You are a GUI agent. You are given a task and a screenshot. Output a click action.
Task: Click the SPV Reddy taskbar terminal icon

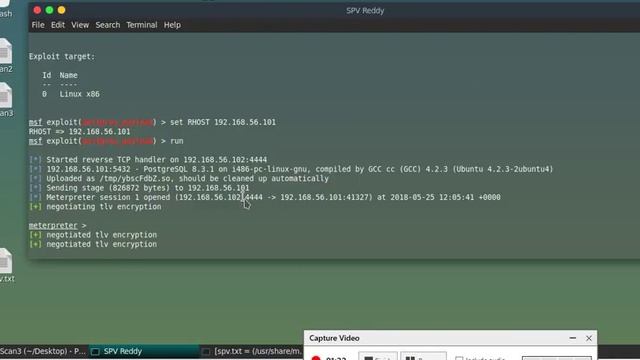[x=95, y=351]
